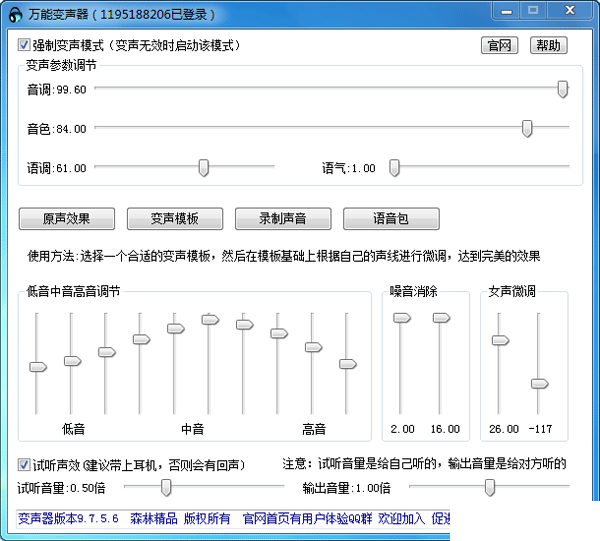Maximize the 万能变声器 window
Screen dimensions: 600x541
533,11
